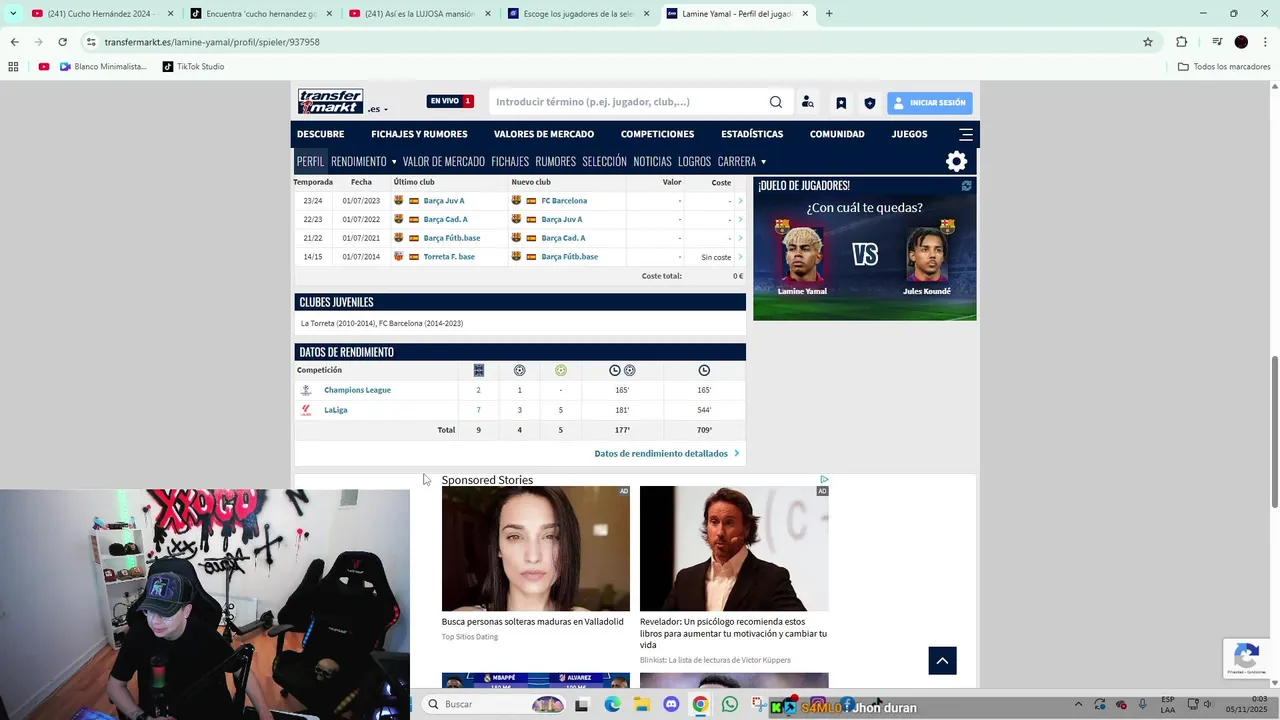
Task: Open FC Barcelona club link
Action: click(x=564, y=201)
